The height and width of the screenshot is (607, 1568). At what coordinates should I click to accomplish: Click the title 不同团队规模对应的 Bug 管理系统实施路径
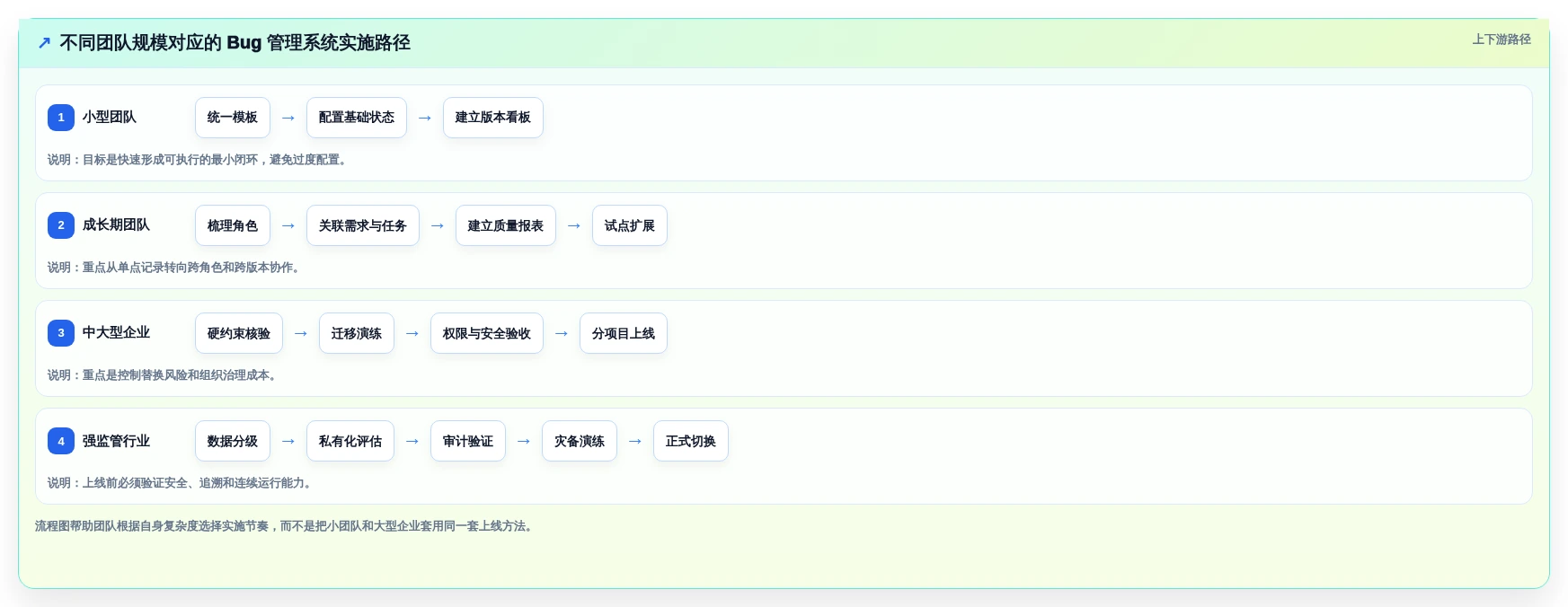coord(235,42)
